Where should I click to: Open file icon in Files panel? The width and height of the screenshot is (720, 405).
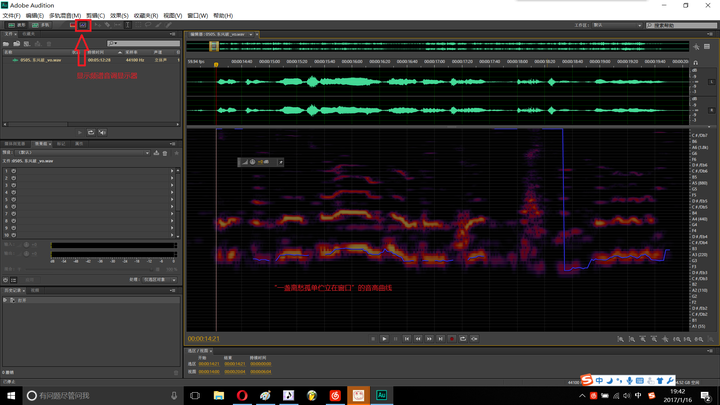tap(6, 44)
